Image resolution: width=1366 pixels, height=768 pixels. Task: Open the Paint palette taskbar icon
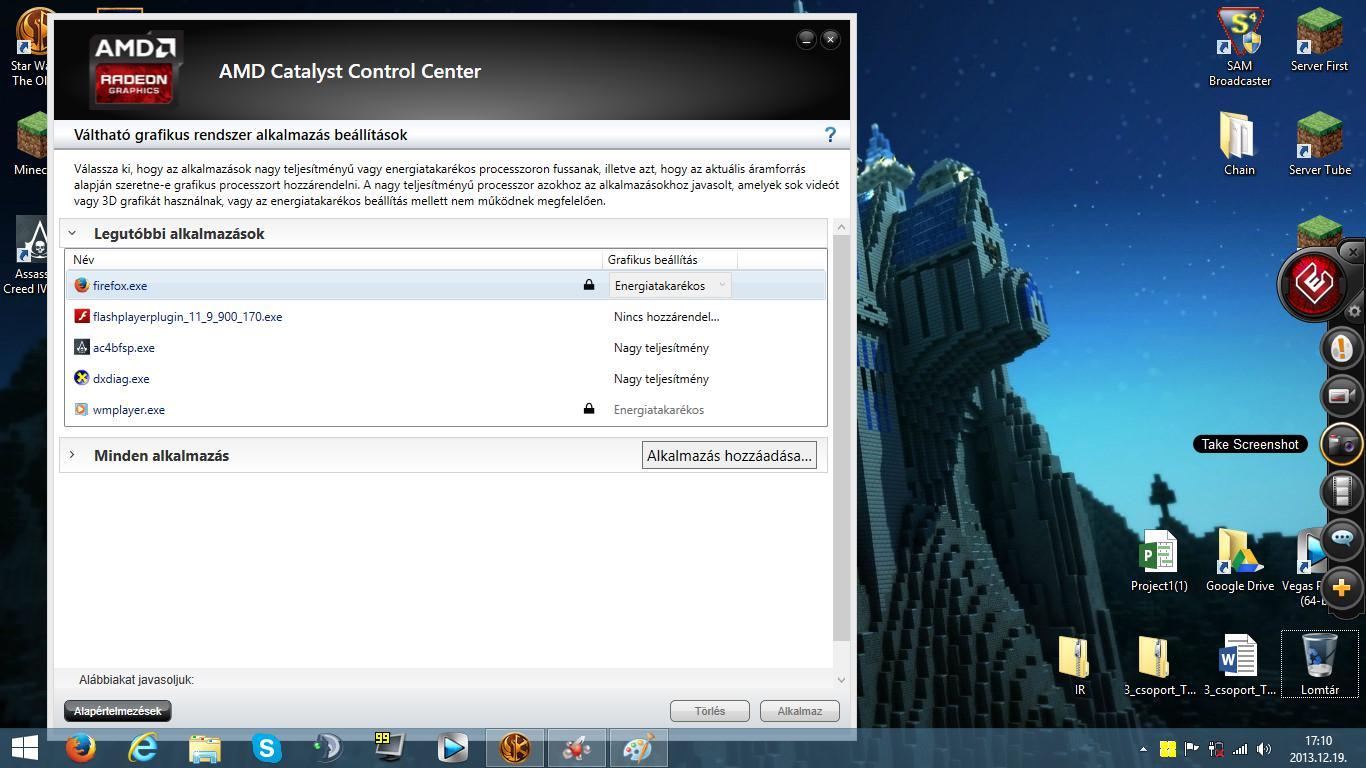[639, 748]
